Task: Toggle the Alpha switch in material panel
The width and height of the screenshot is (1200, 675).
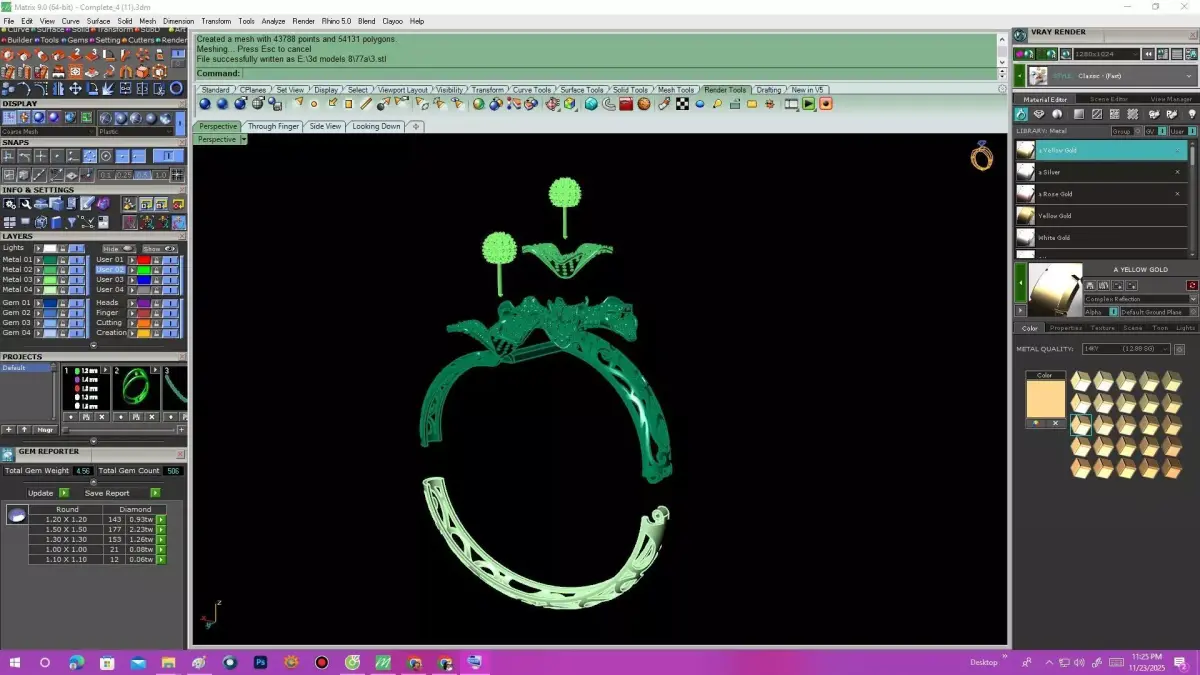Action: tap(1114, 311)
